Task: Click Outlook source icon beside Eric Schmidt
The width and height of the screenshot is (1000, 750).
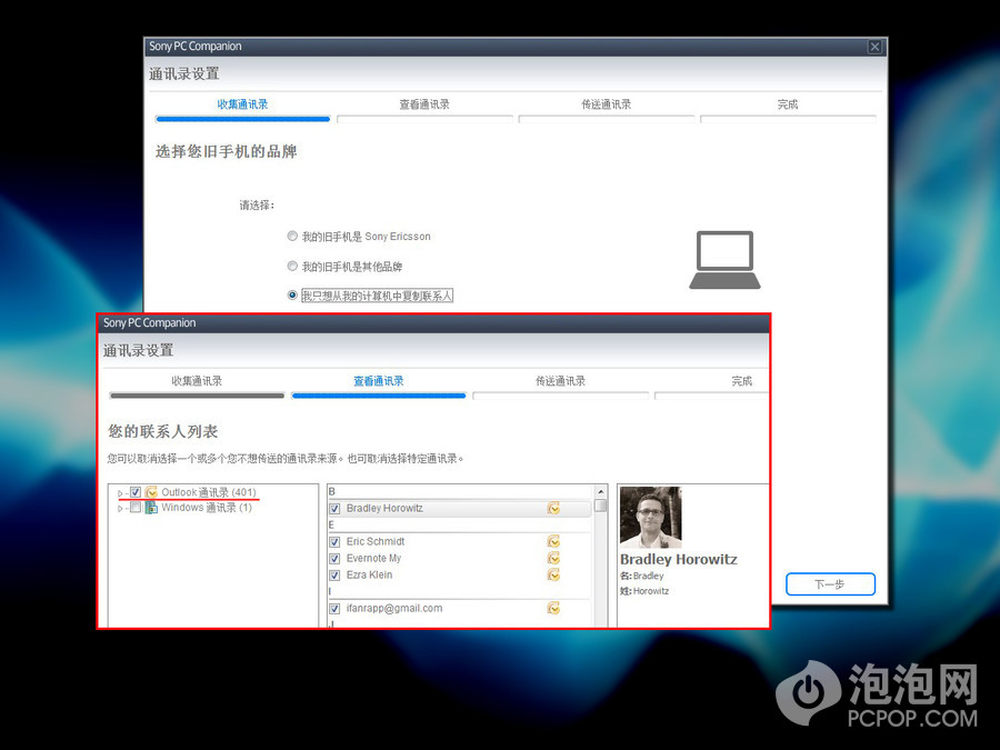Action: [x=554, y=541]
